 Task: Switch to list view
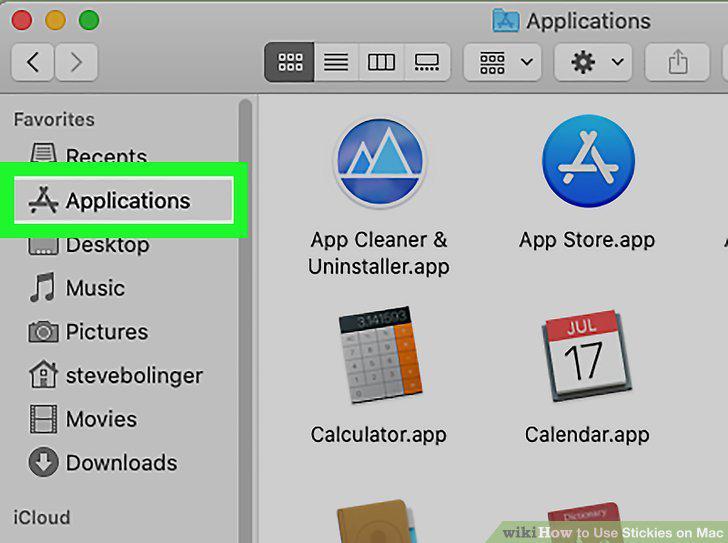(336, 62)
